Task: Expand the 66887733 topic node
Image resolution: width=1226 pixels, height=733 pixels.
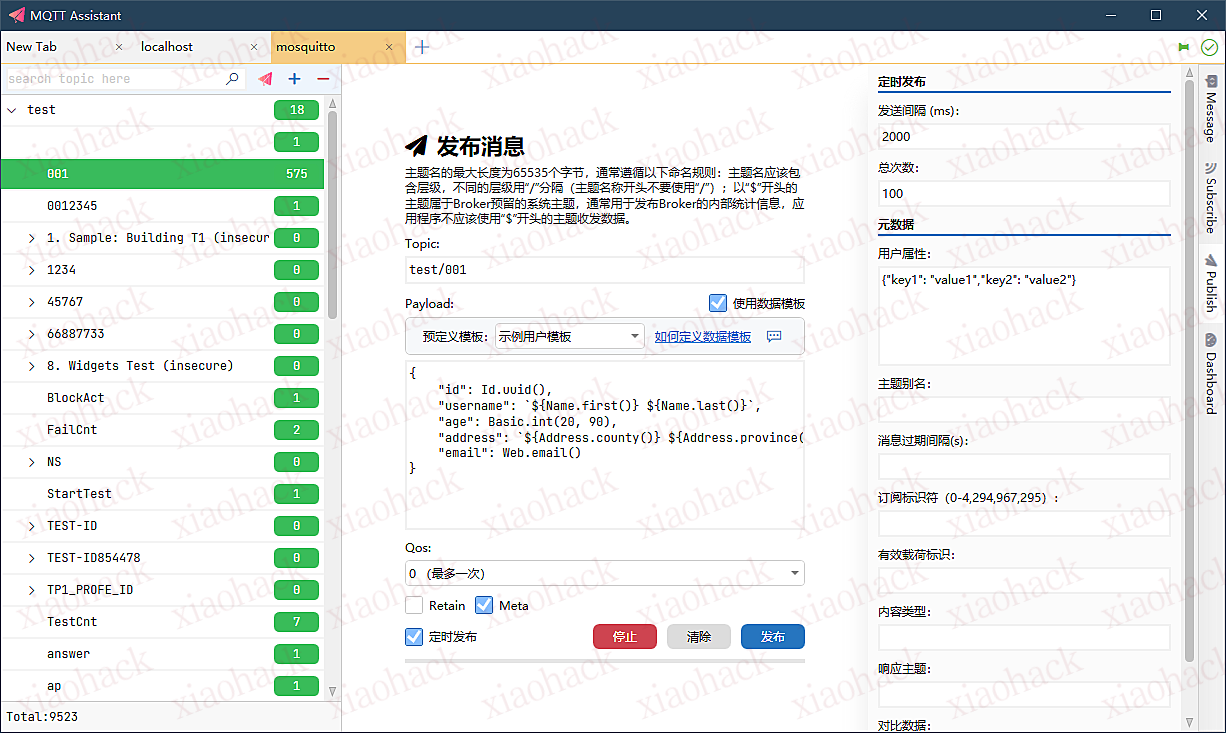Action: [32, 334]
